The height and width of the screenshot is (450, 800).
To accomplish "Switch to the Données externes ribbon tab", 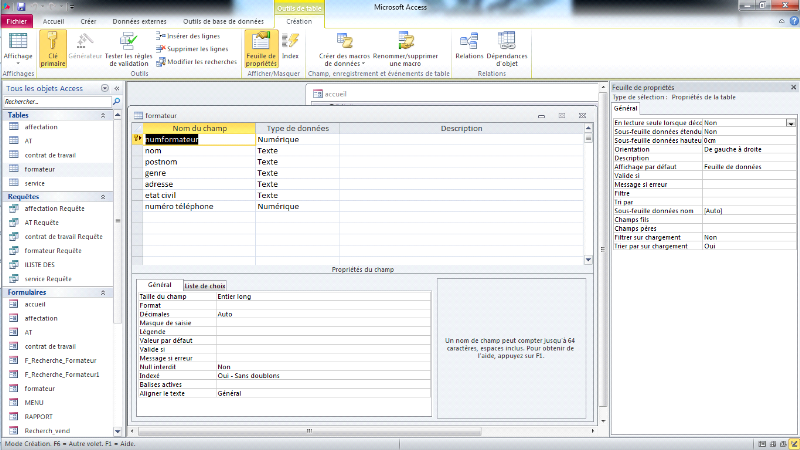I will click(x=138, y=20).
